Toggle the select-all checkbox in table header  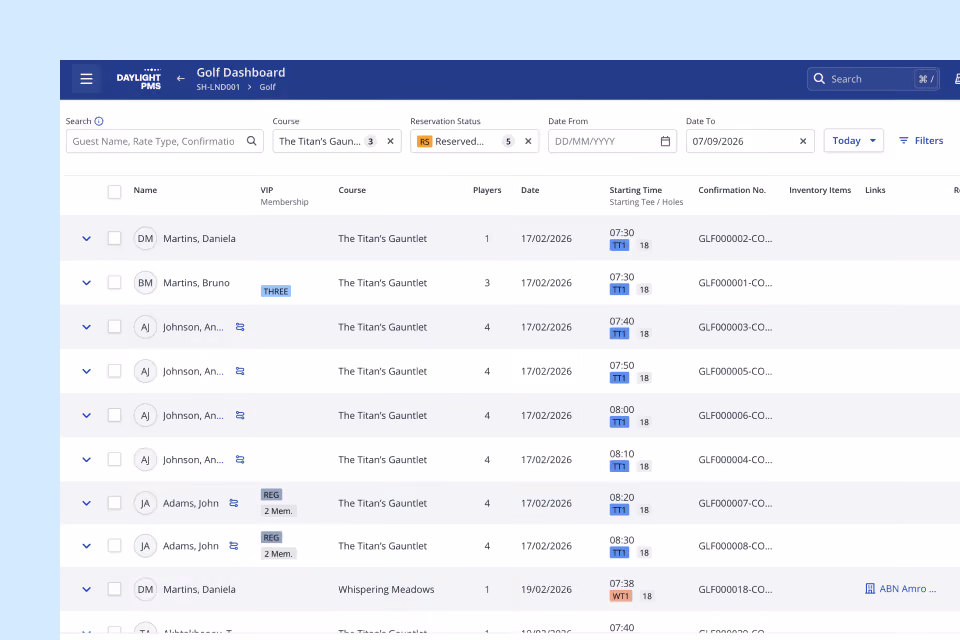pyautogui.click(x=114, y=192)
